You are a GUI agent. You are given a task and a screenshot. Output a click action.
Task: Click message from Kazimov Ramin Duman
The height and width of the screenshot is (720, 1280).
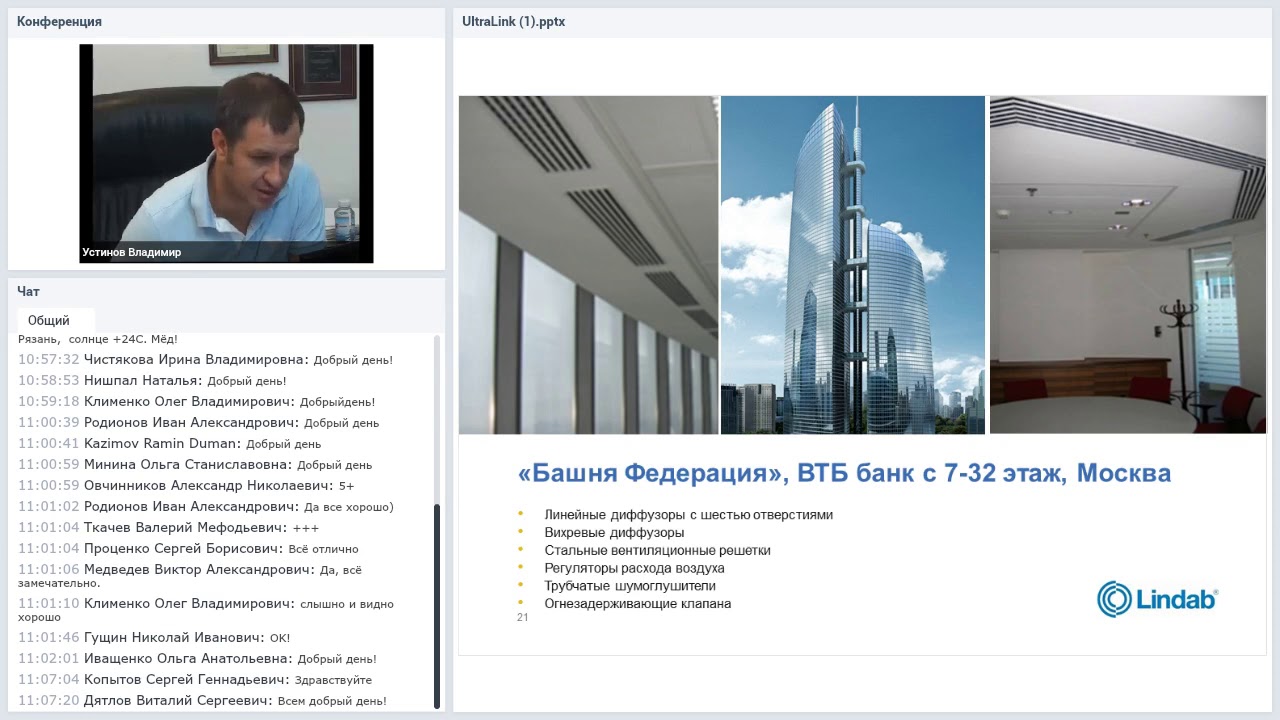click(x=169, y=443)
